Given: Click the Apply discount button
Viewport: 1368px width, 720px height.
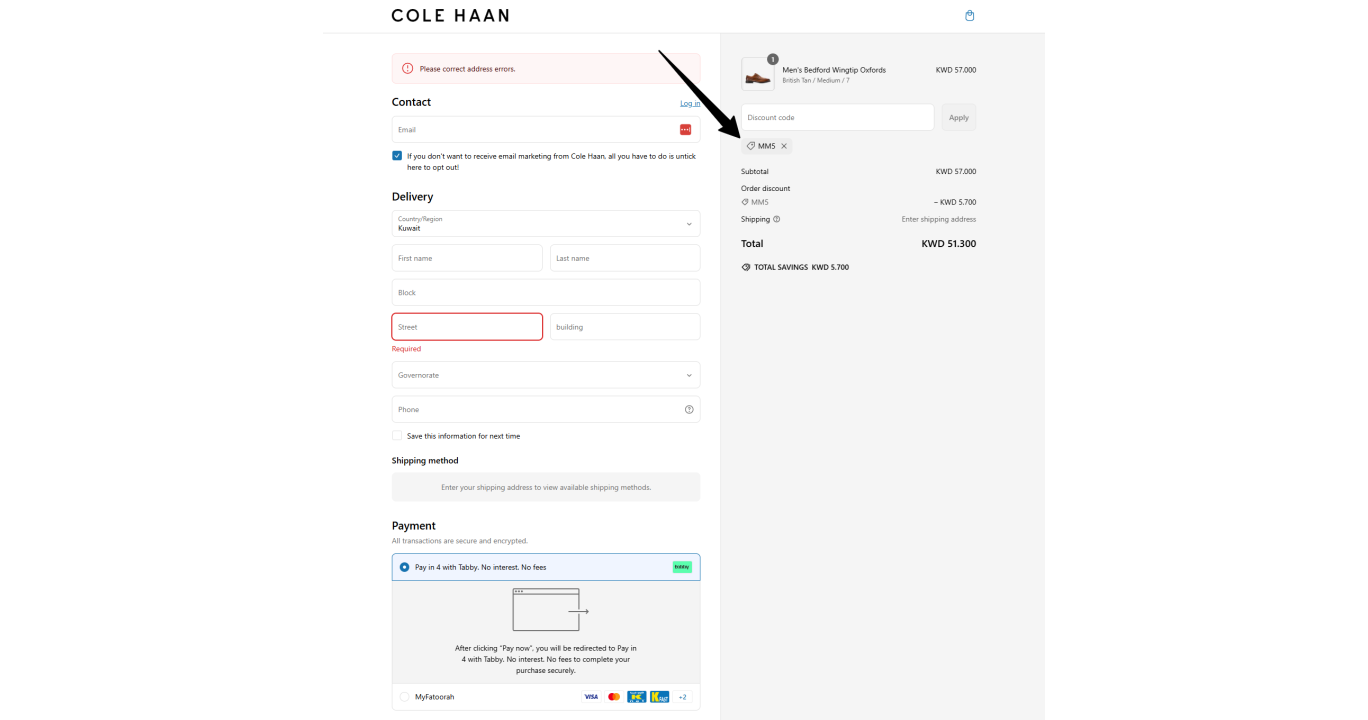Looking at the screenshot, I should pyautogui.click(x=959, y=117).
